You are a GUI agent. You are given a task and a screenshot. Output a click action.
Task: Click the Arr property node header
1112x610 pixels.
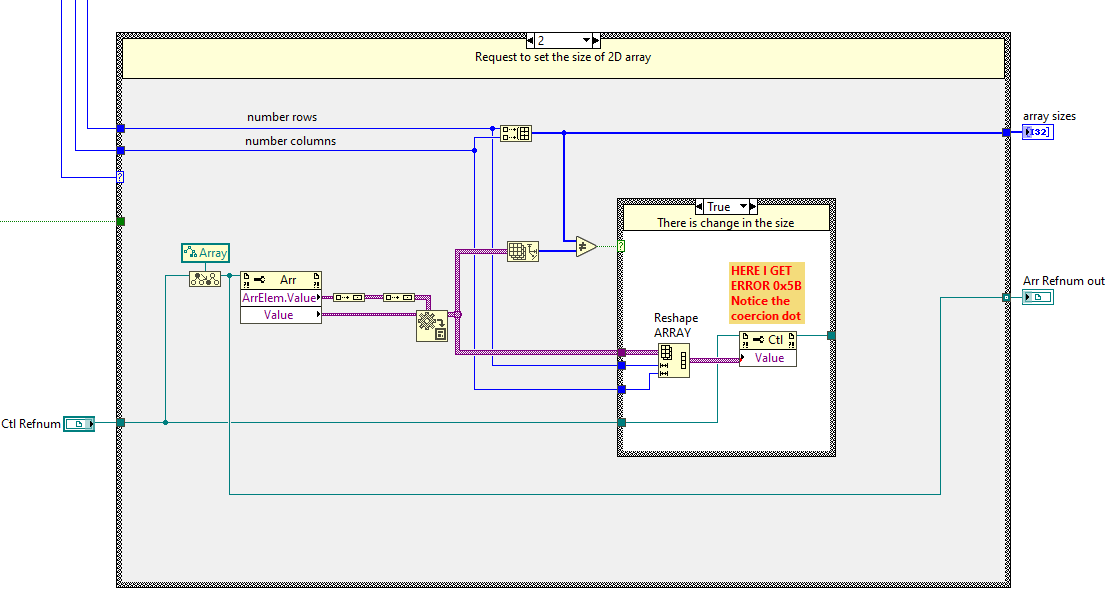point(282,280)
